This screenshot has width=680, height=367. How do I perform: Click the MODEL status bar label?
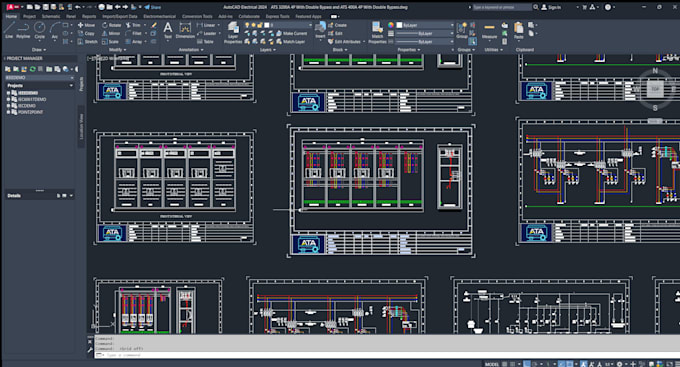(492, 364)
